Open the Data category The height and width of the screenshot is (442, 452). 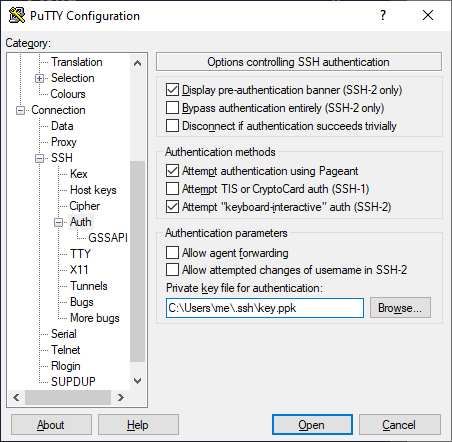(62, 126)
